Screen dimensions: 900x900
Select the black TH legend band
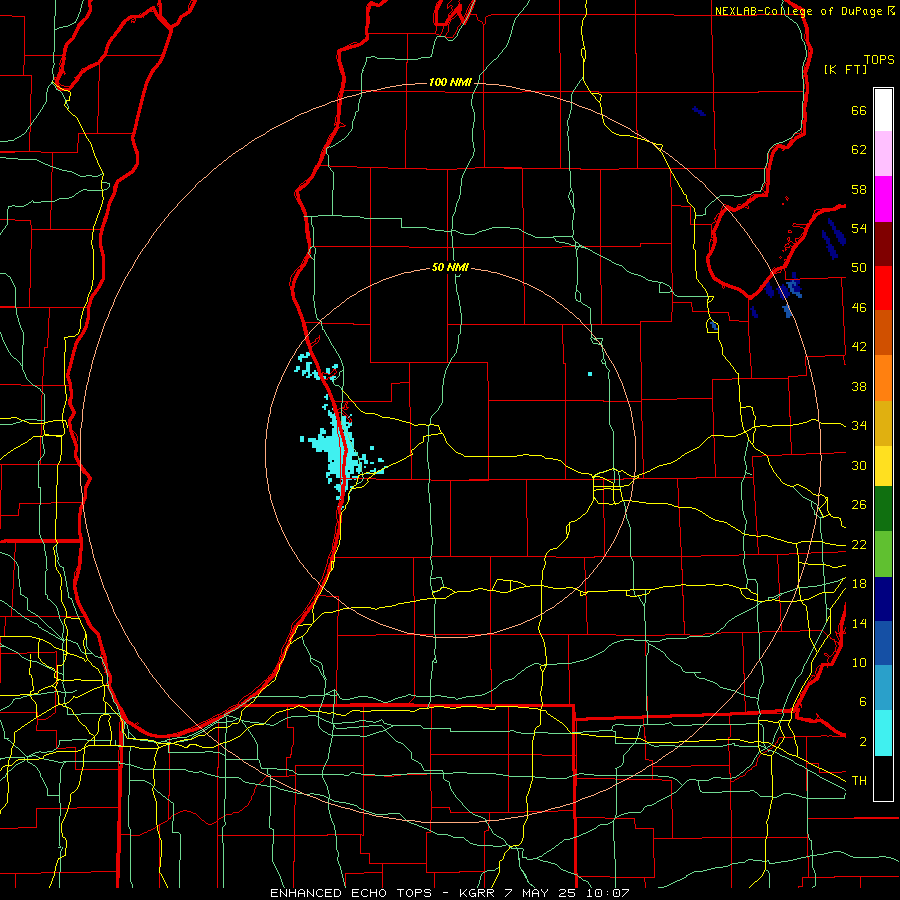(883, 778)
